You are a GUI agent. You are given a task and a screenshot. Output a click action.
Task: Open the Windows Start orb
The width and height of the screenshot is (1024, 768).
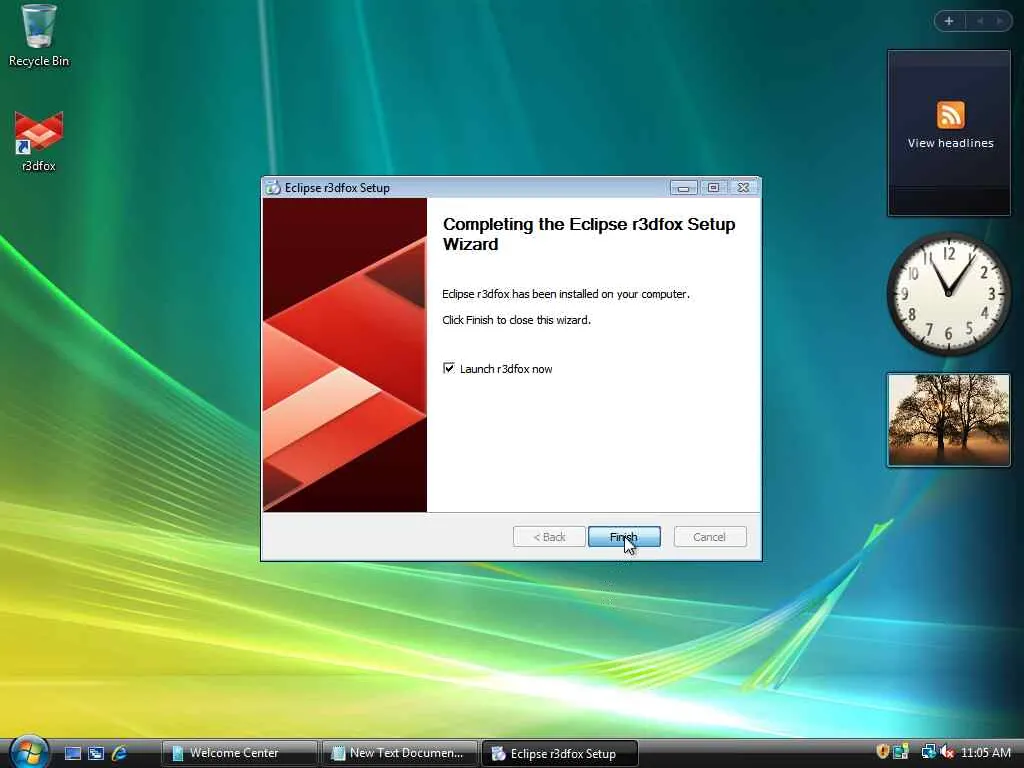tap(29, 752)
